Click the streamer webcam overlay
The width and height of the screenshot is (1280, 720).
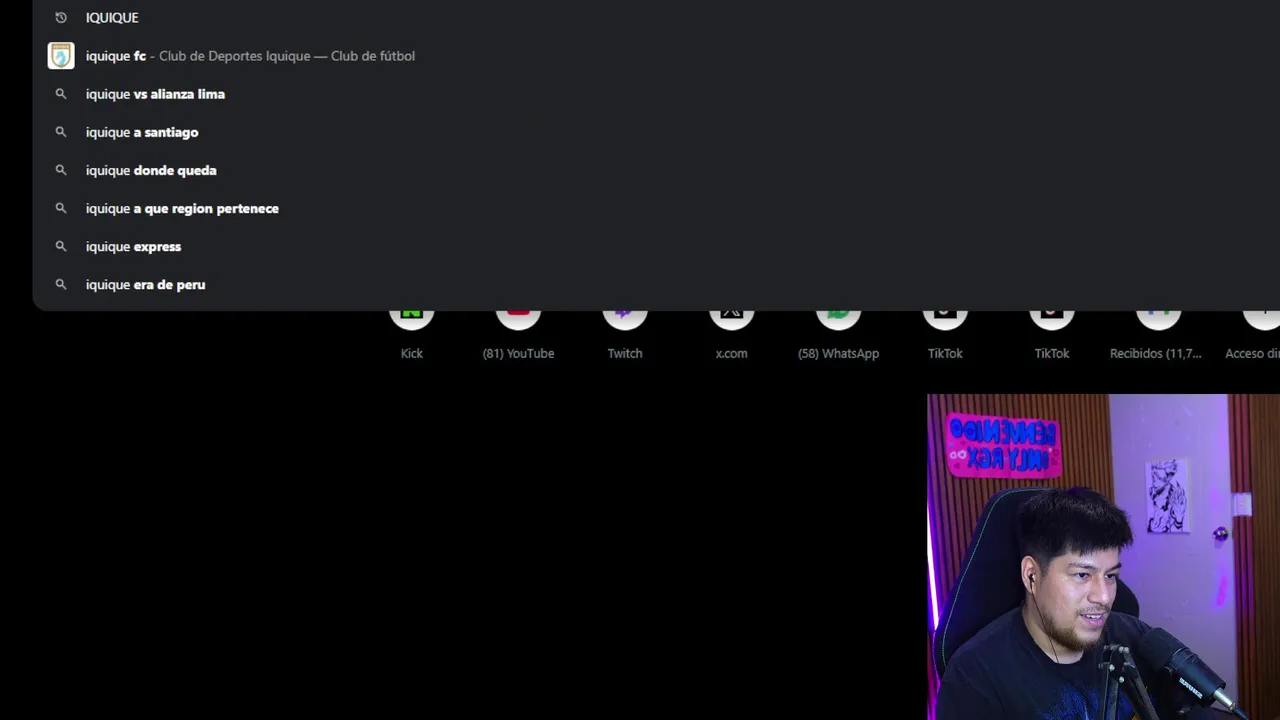[1103, 557]
